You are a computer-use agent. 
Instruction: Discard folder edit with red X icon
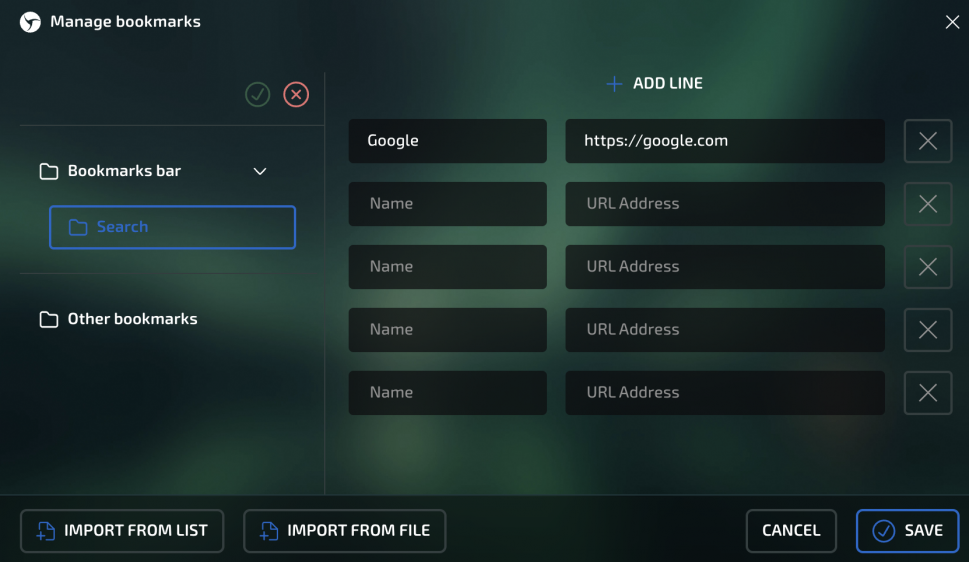click(x=296, y=95)
